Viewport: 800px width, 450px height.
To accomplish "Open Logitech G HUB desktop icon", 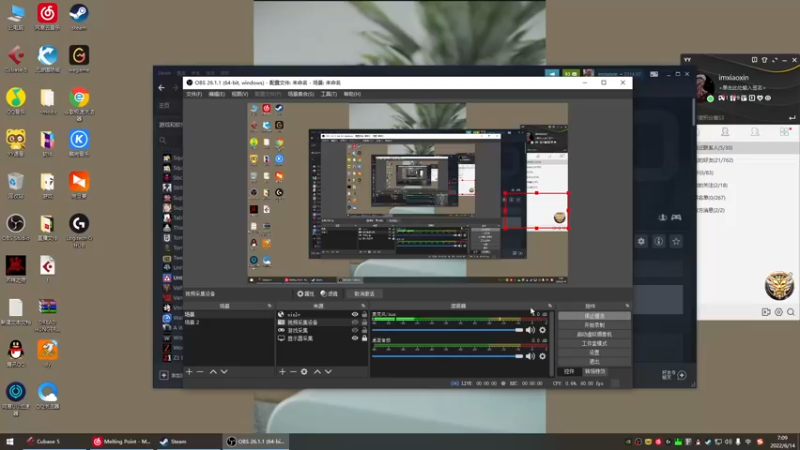I will pos(79,231).
